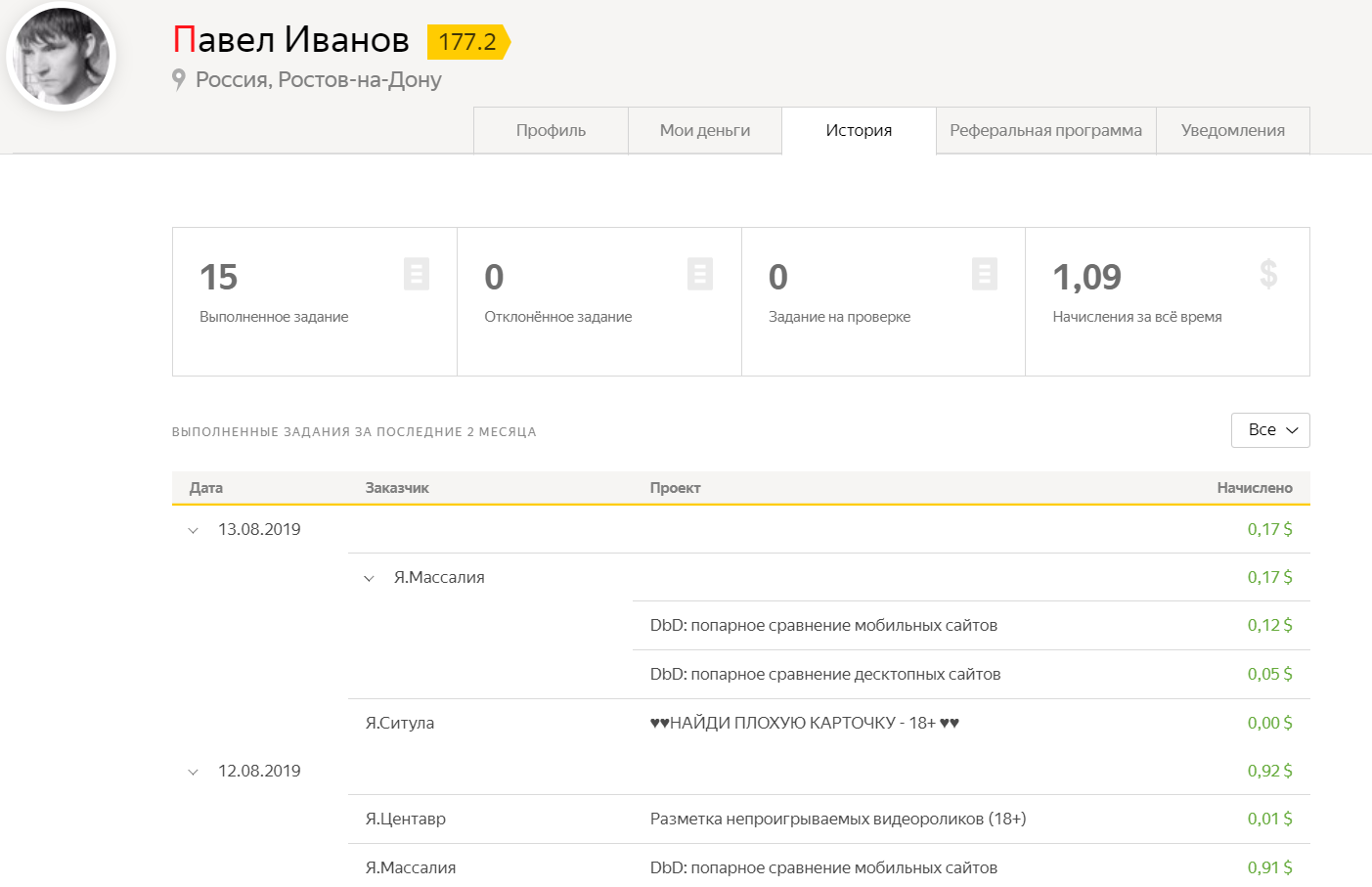Click the Выполненное задание card showing 15
Viewport: 1372px width, 887px height.
(315, 302)
